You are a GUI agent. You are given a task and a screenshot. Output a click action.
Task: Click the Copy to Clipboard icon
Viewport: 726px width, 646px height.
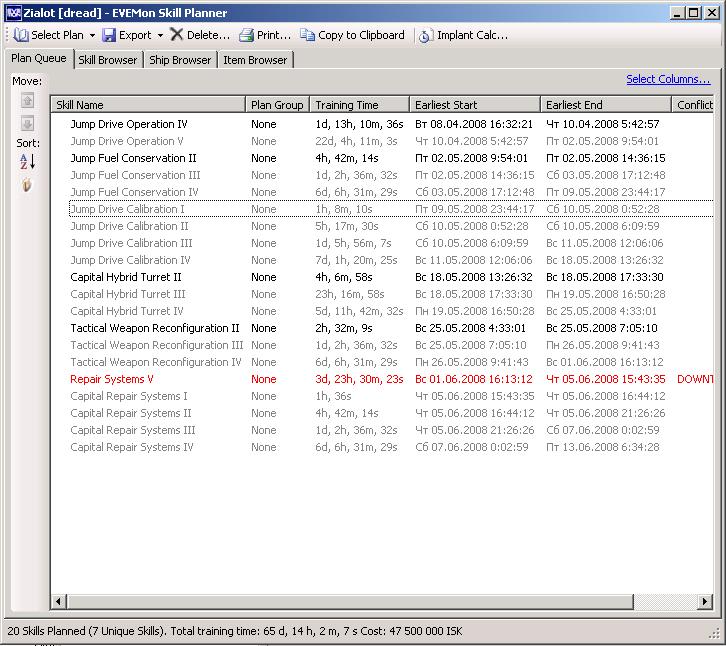pos(307,35)
